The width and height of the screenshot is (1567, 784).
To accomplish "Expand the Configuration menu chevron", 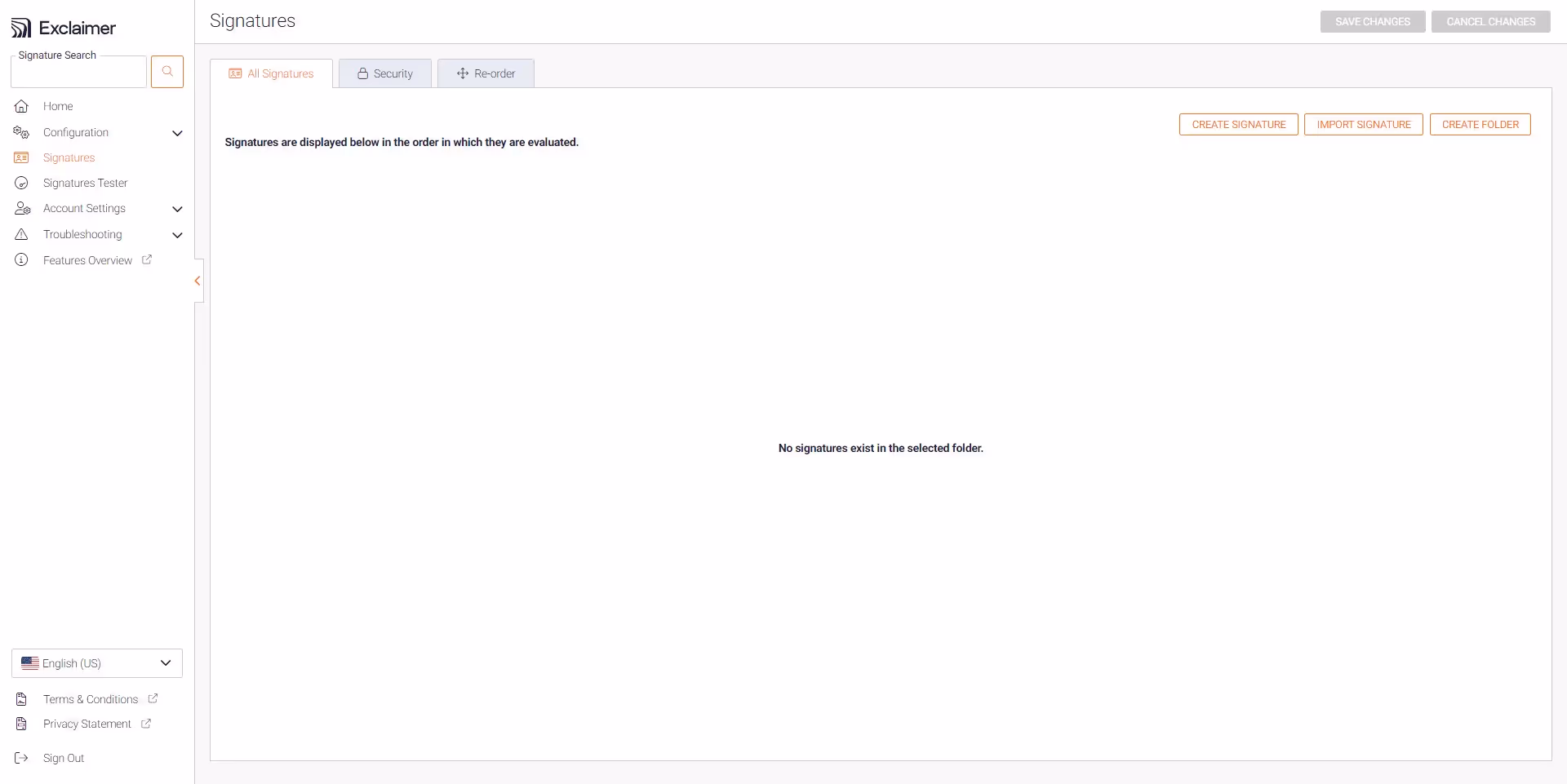I will 177,133.
